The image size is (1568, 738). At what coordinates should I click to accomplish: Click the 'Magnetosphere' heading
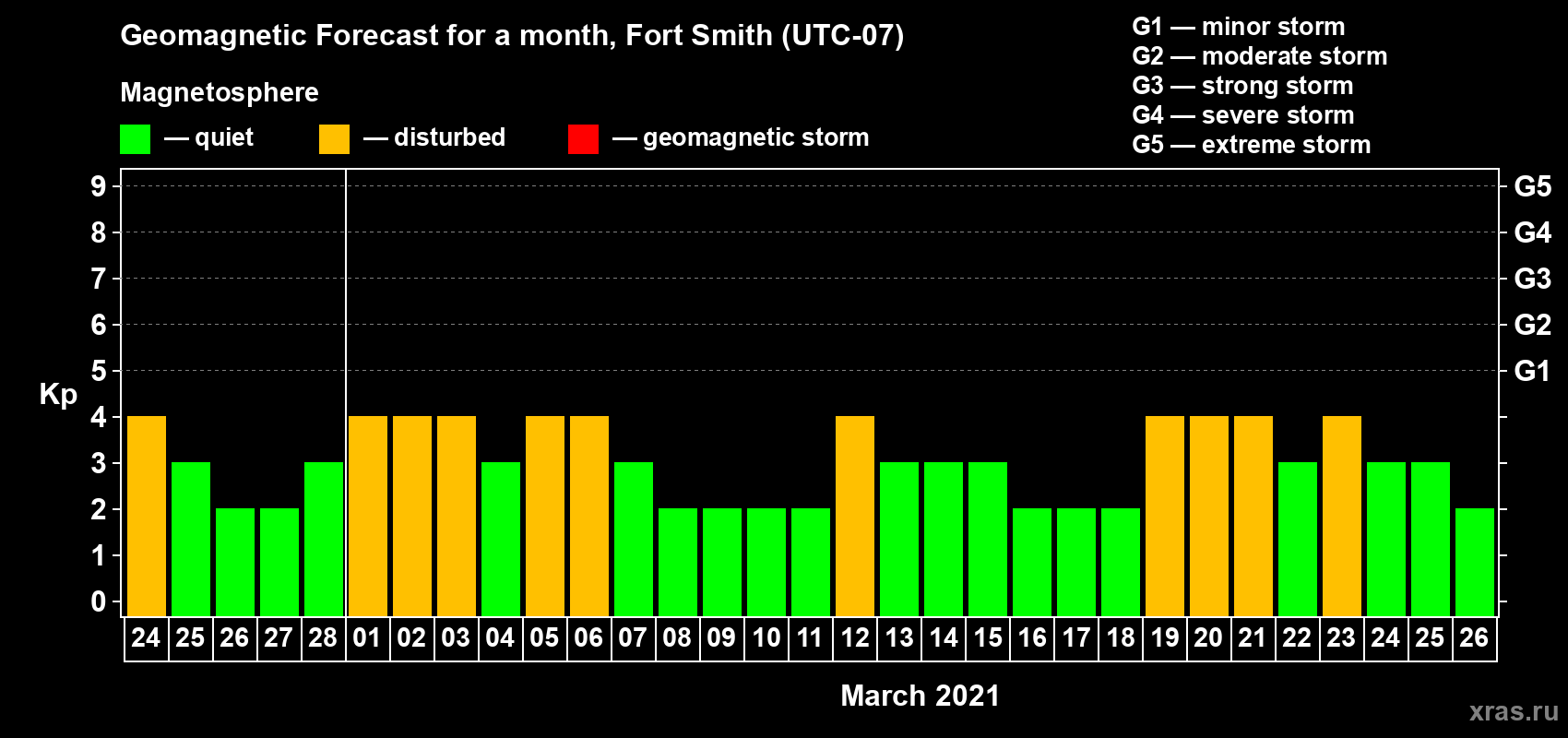[x=220, y=92]
